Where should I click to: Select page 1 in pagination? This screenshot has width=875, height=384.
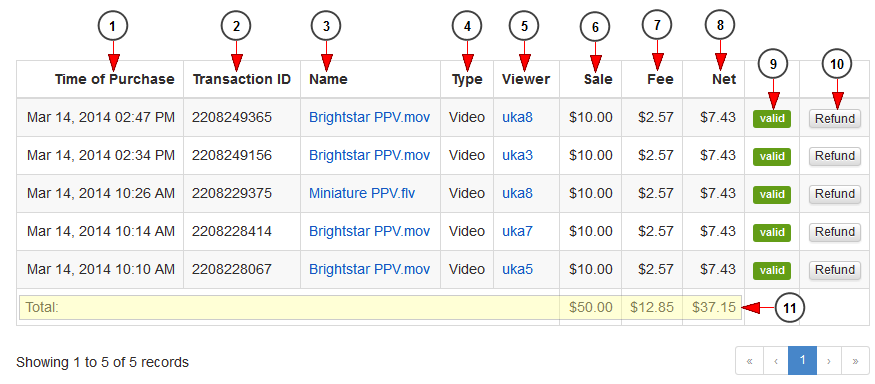802,361
